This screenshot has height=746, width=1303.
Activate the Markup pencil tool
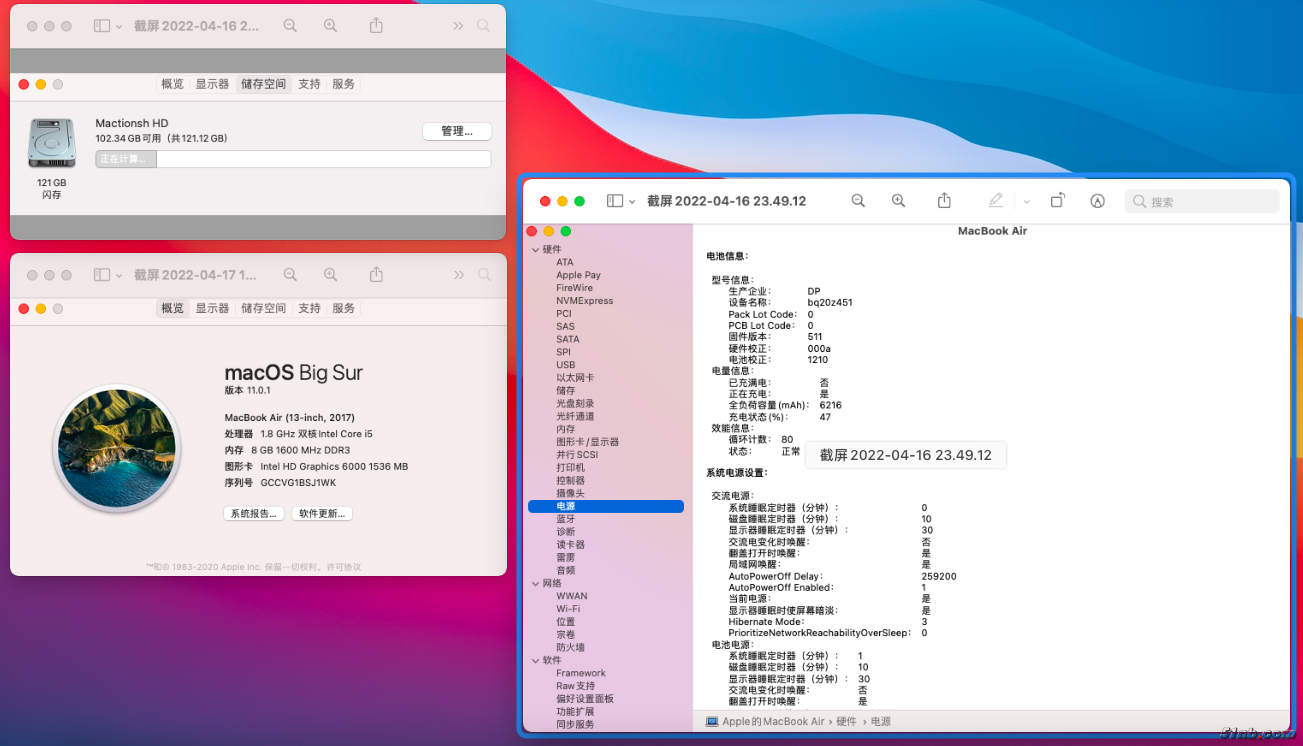click(995, 201)
